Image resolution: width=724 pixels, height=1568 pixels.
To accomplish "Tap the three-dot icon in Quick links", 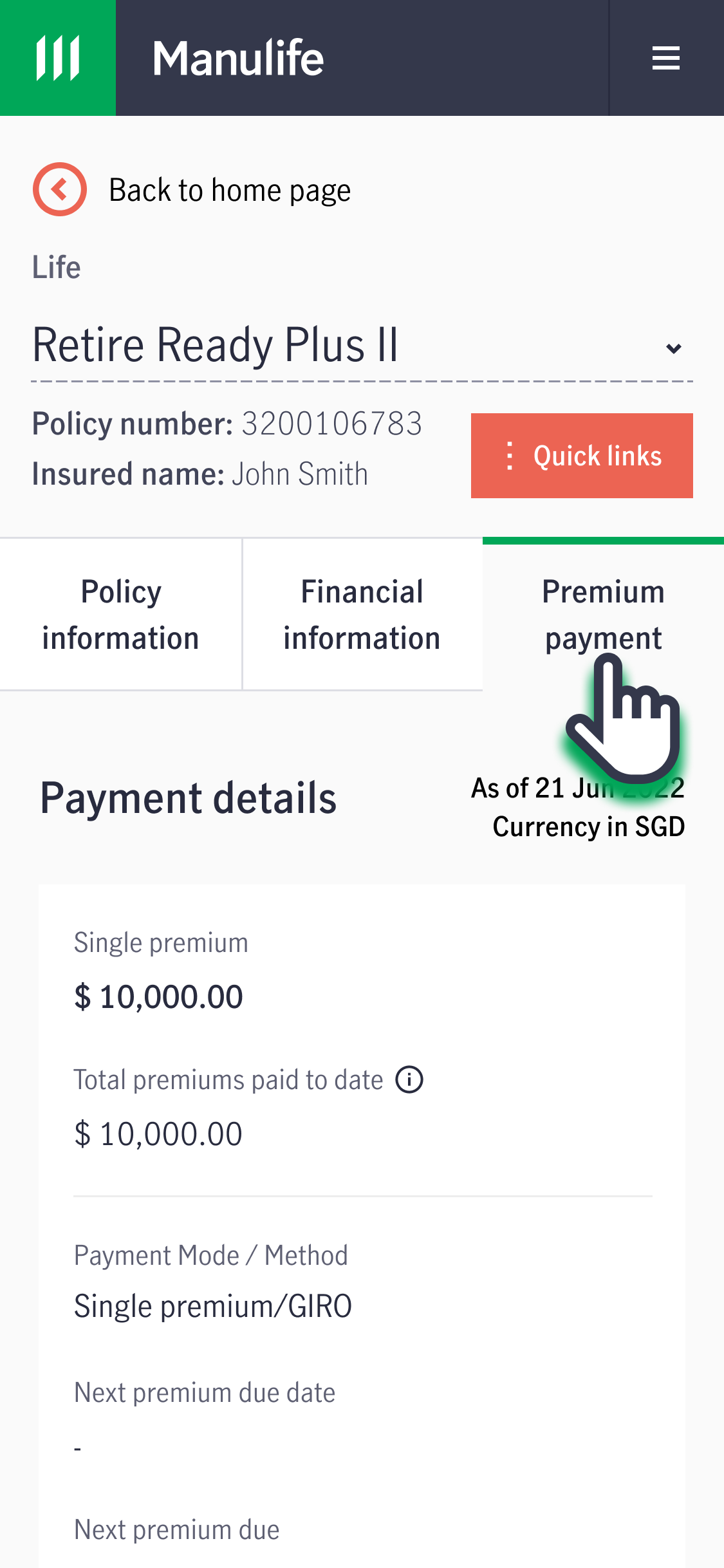I will [510, 456].
